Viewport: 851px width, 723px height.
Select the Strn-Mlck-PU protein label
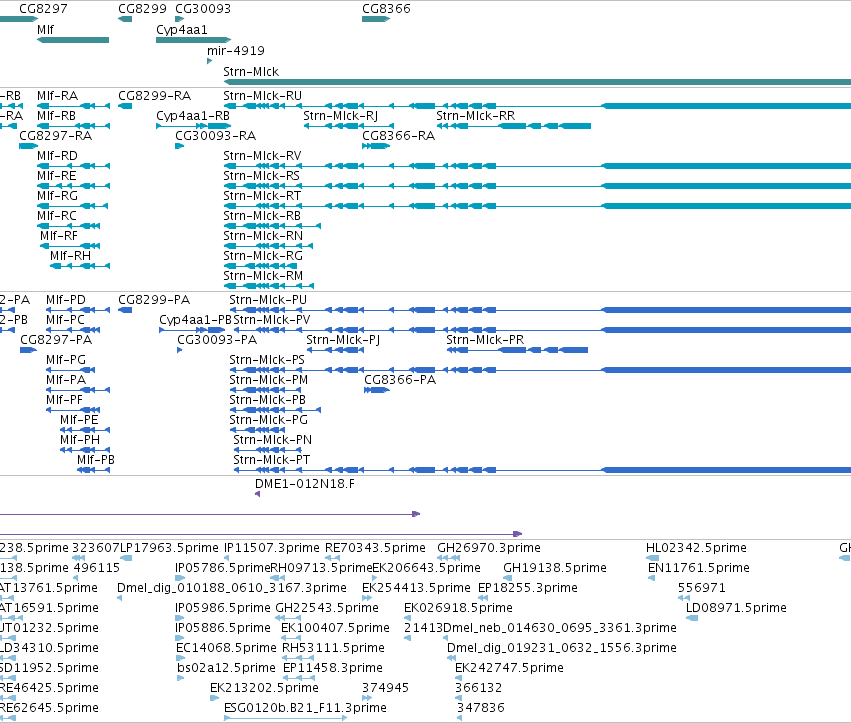coord(268,300)
